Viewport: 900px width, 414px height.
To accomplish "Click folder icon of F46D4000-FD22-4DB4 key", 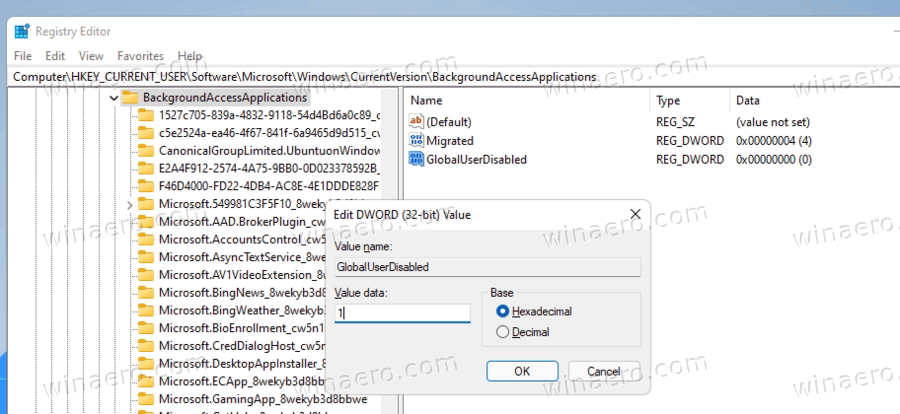I will click(x=146, y=186).
